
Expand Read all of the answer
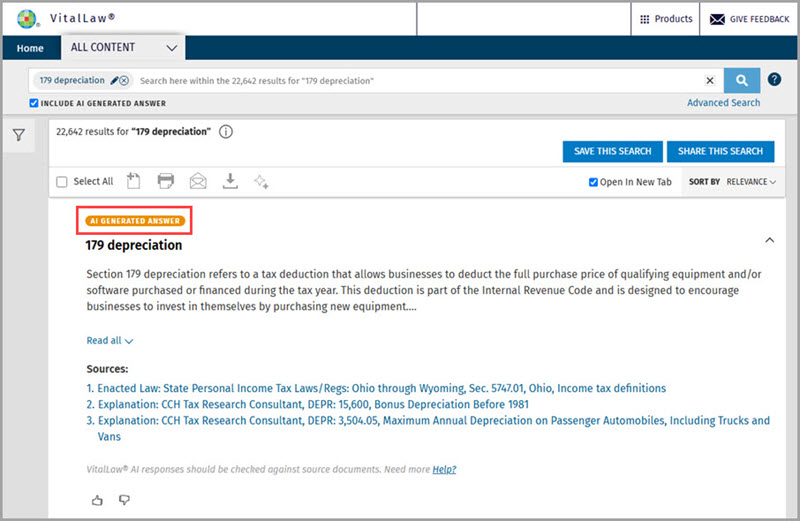pos(110,340)
